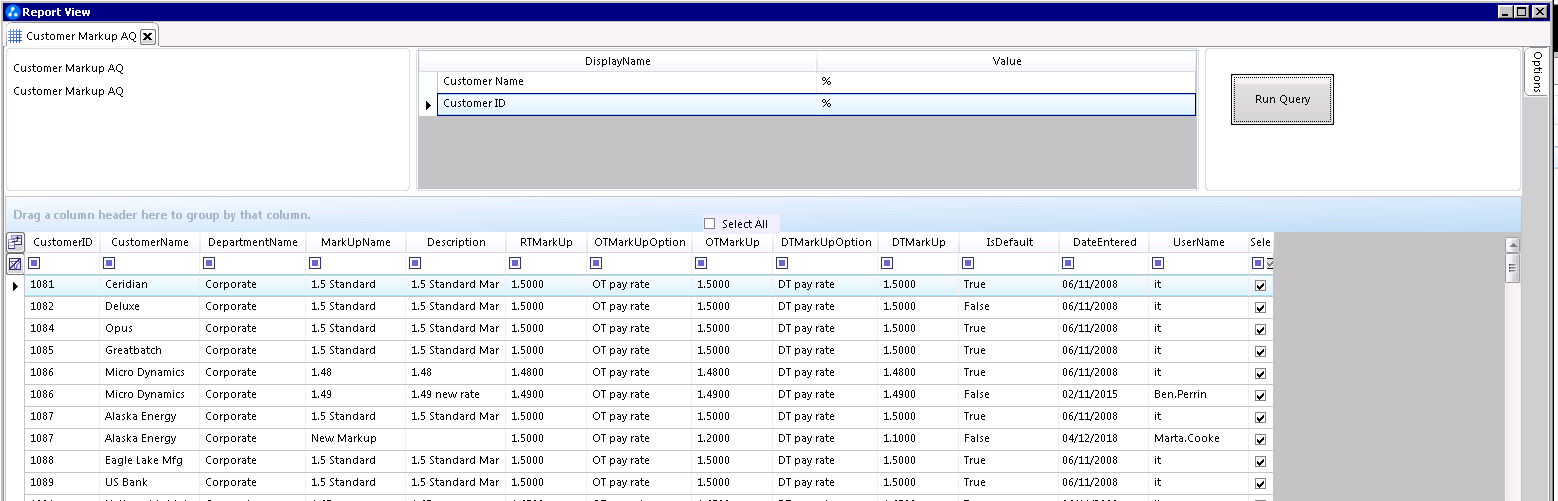This screenshot has height=501, width=1558.
Task: Uncheck the Select box for US Bank row
Action: (1260, 483)
